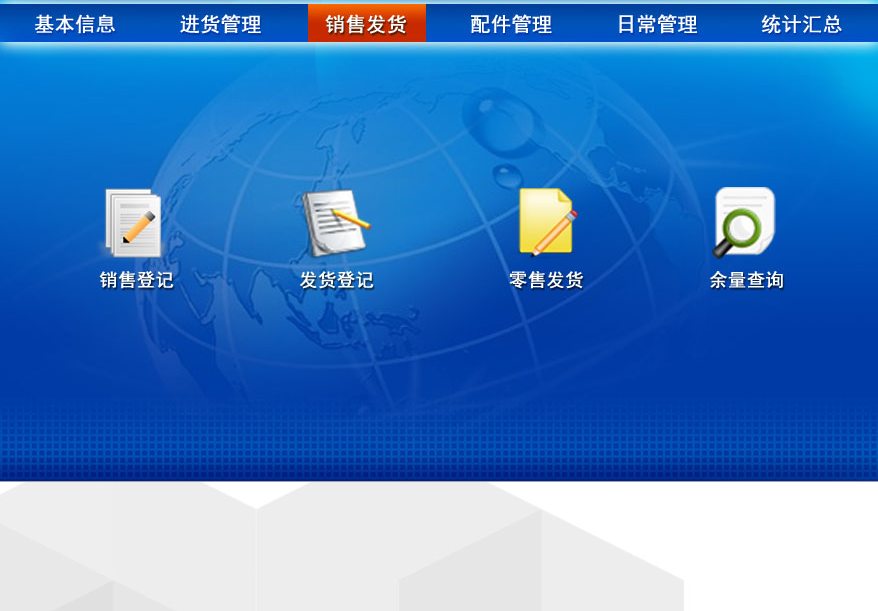Select the highlighted 销售发货 tab
The image size is (878, 611).
pyautogui.click(x=367, y=24)
